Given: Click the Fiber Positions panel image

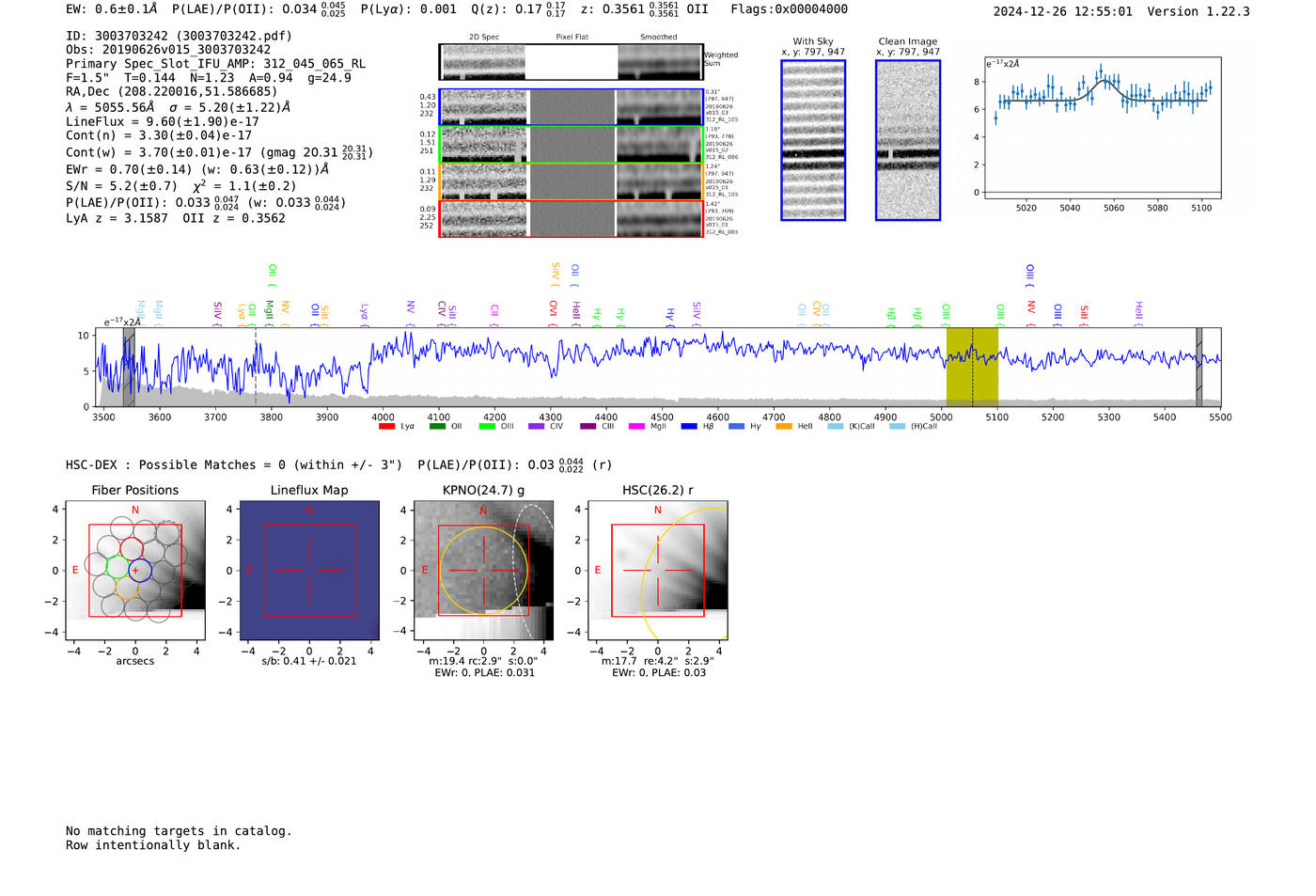Looking at the screenshot, I should [x=135, y=571].
